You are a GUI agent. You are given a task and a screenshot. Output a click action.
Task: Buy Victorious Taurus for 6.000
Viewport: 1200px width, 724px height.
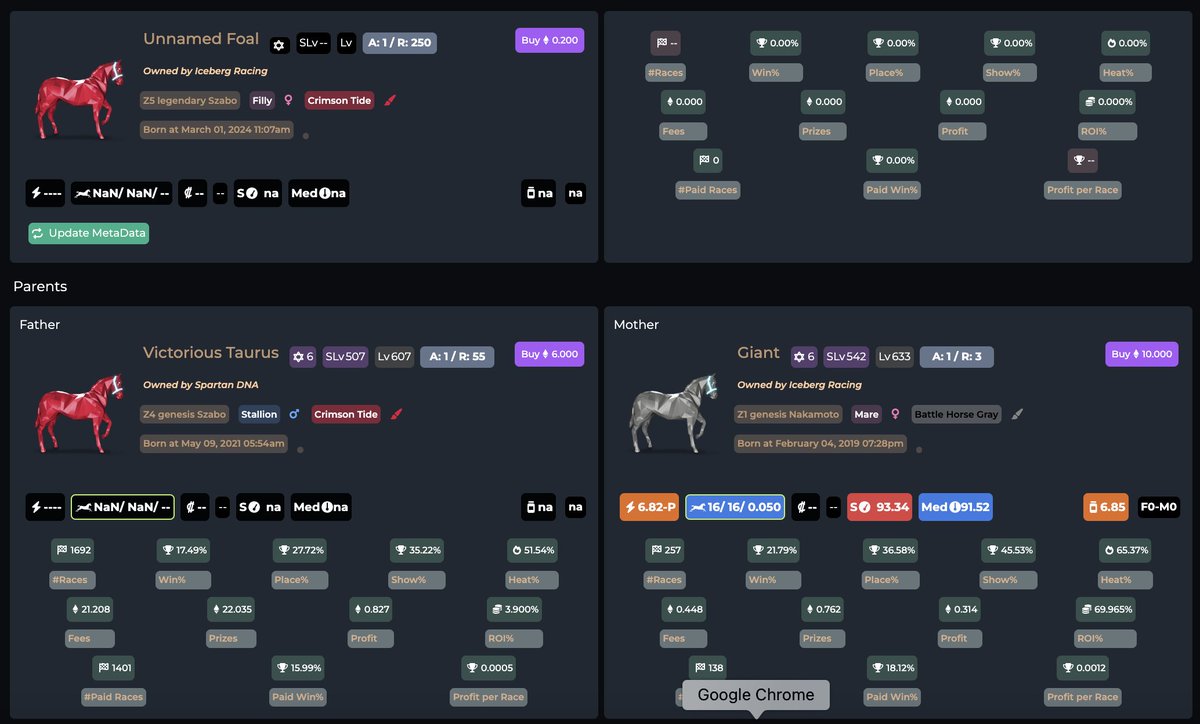[x=550, y=354]
